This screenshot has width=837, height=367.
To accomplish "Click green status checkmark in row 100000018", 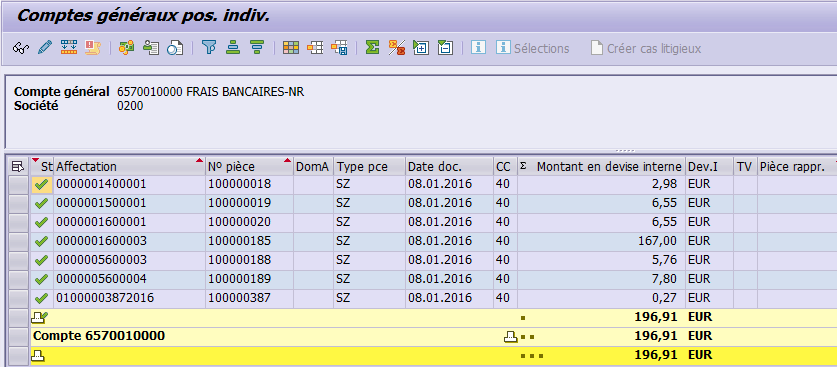I will tap(41, 185).
